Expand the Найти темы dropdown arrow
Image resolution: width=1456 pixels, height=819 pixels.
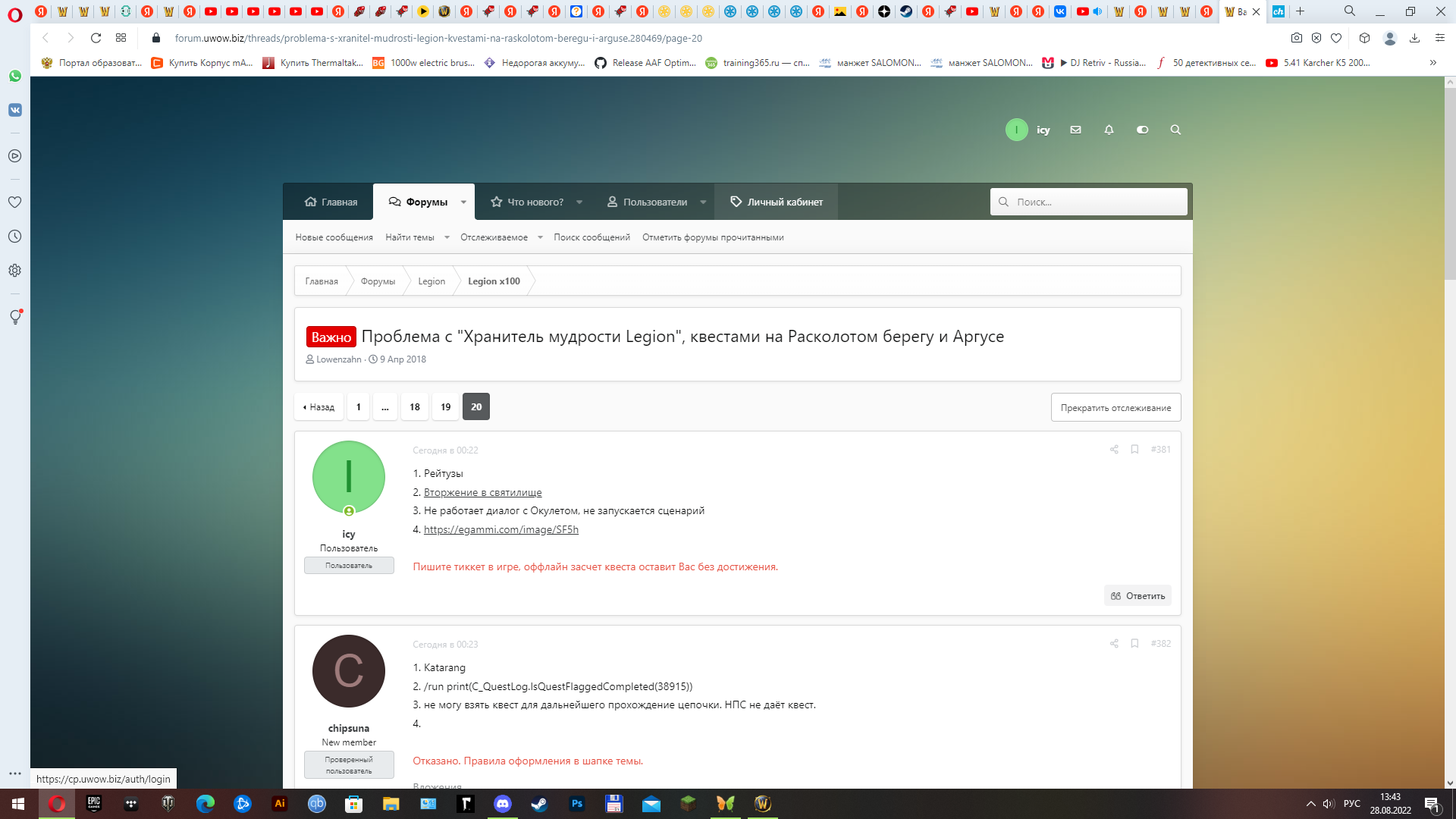[447, 237]
